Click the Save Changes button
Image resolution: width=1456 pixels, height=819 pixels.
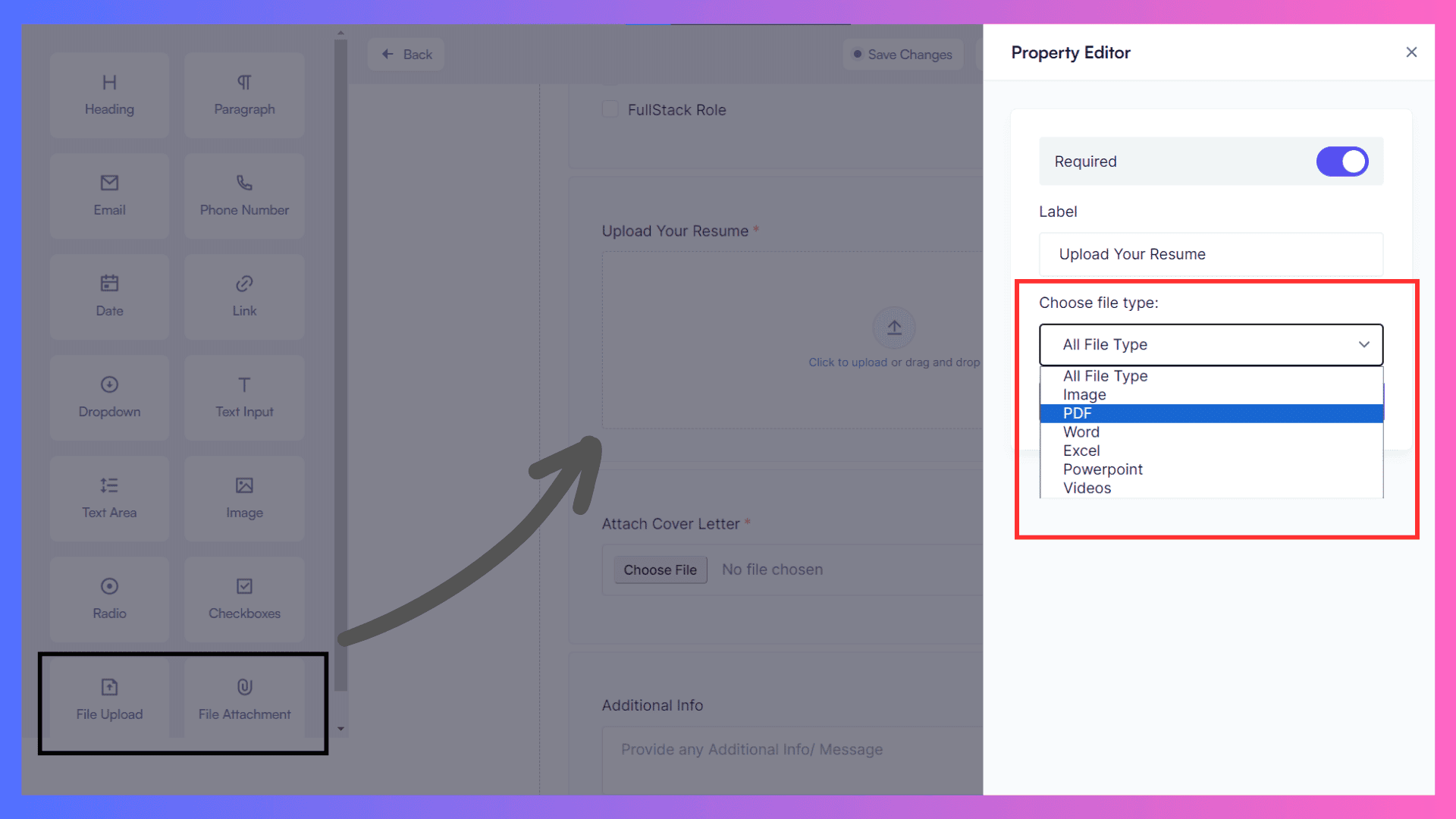pyautogui.click(x=900, y=54)
